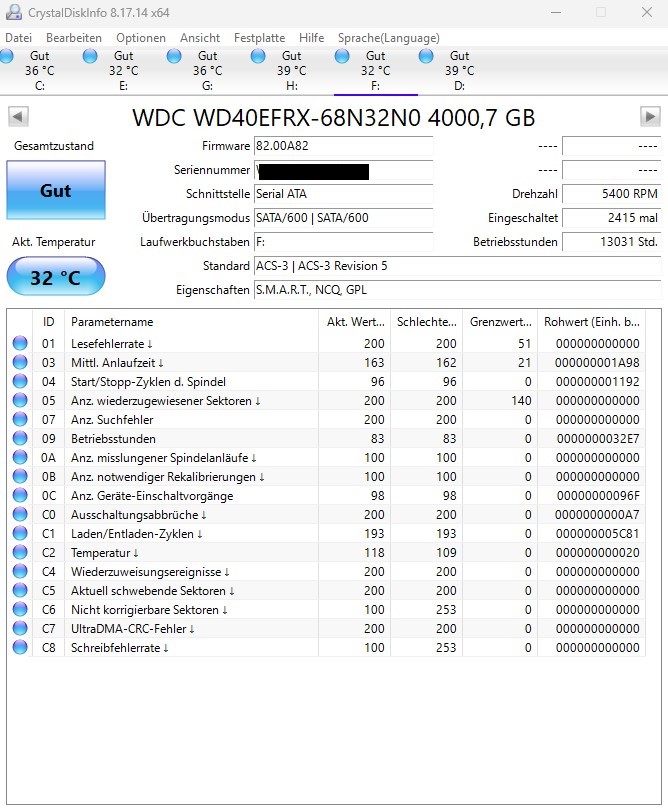Viewport: 668px width, 811px height.
Task: Open the Bearbeiten menu
Action: (74, 38)
